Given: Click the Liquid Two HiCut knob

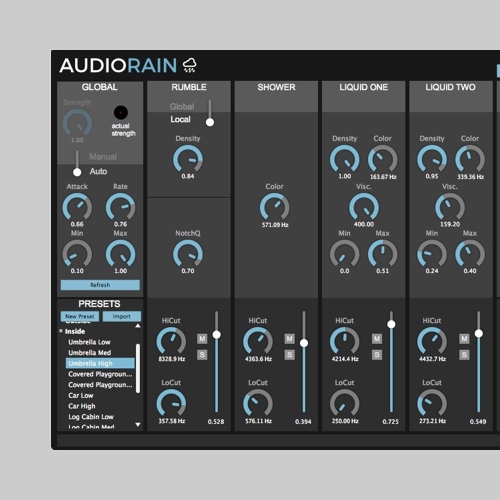Looking at the screenshot, I should tap(432, 341).
